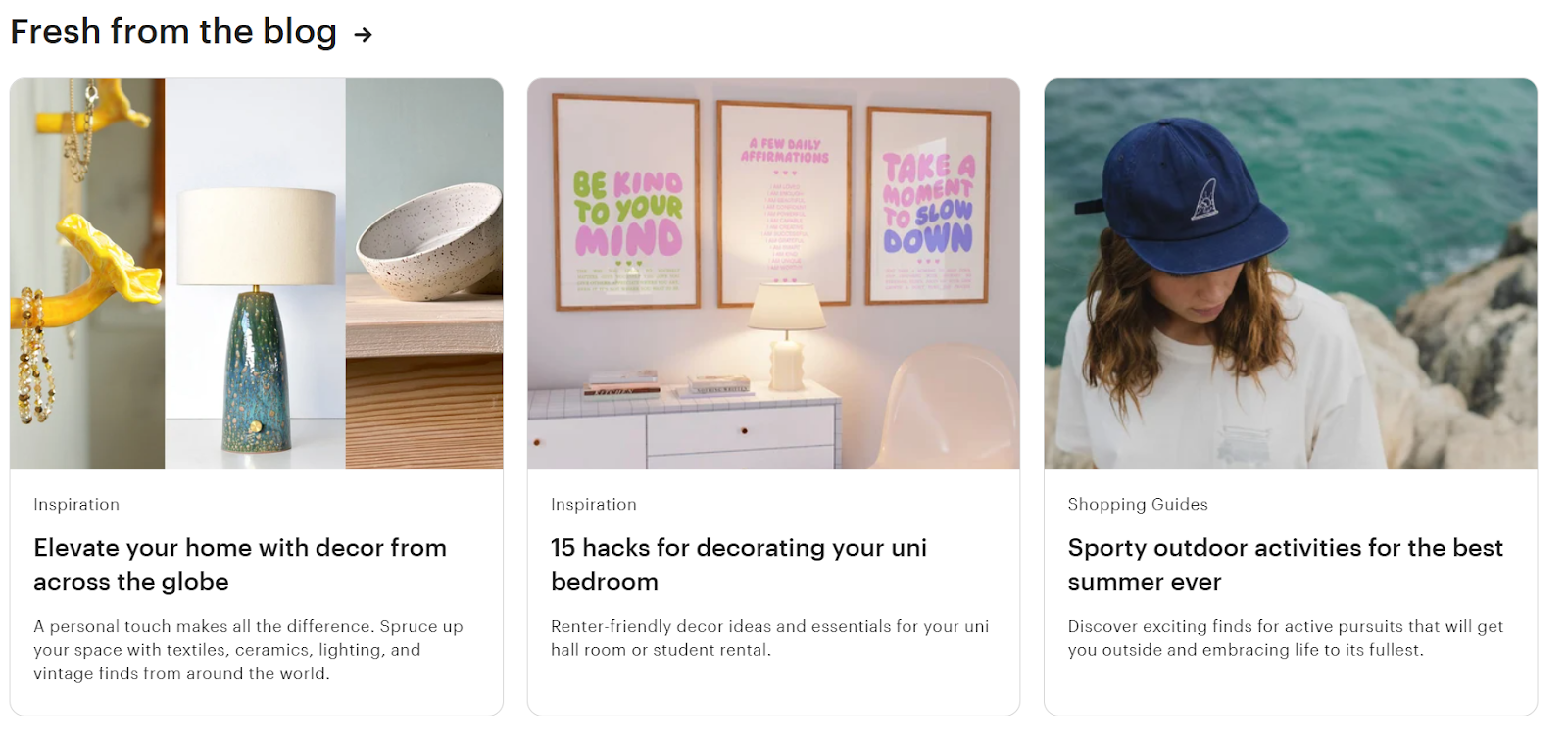
Task: Click the Discover exciting finds description
Action: [1285, 638]
